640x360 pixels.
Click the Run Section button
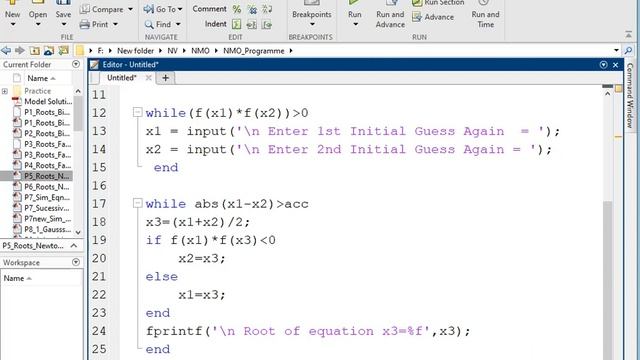pos(438,3)
